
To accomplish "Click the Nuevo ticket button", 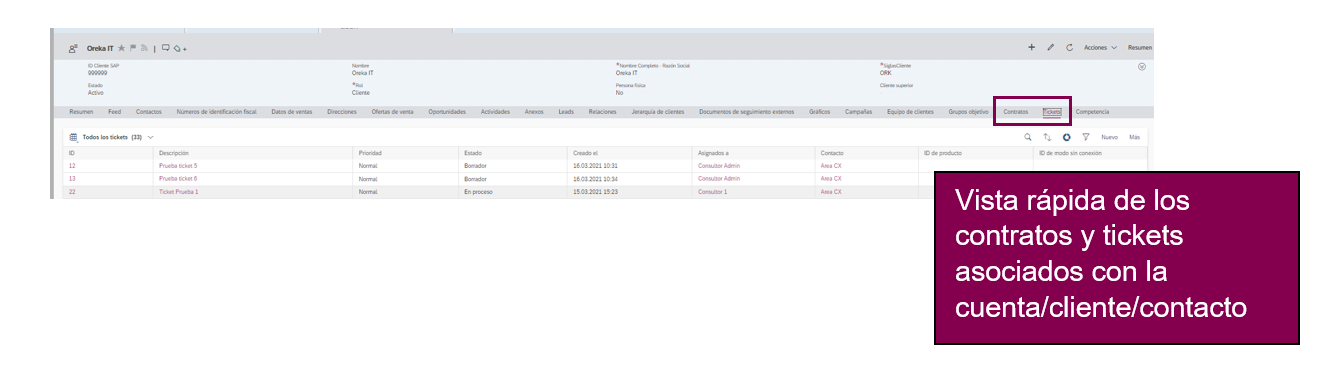I will 1109,137.
